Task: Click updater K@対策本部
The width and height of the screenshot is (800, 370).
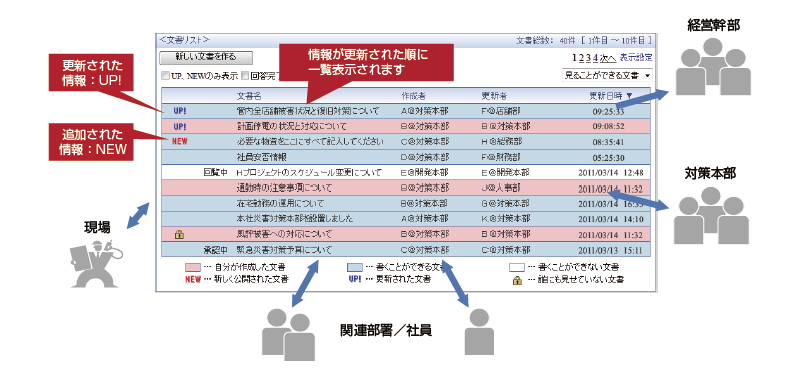Action: pos(506,219)
